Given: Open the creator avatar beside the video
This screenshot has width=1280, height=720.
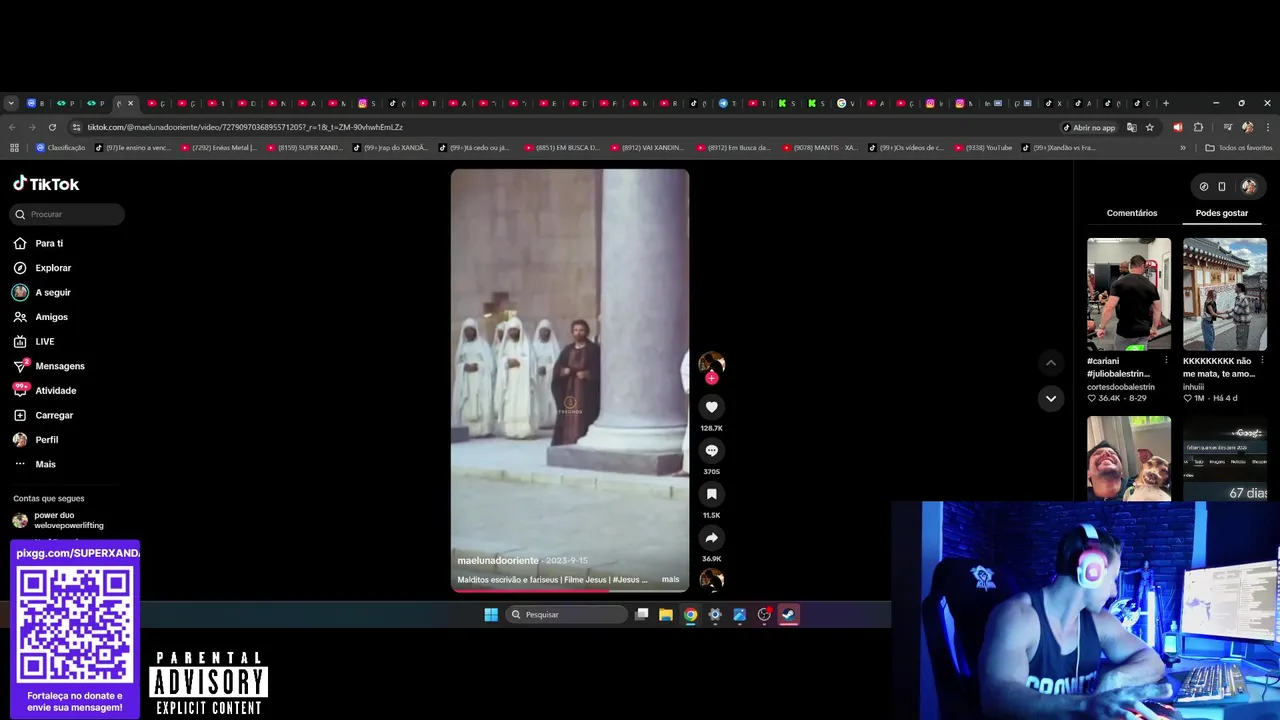Looking at the screenshot, I should pos(711,364).
